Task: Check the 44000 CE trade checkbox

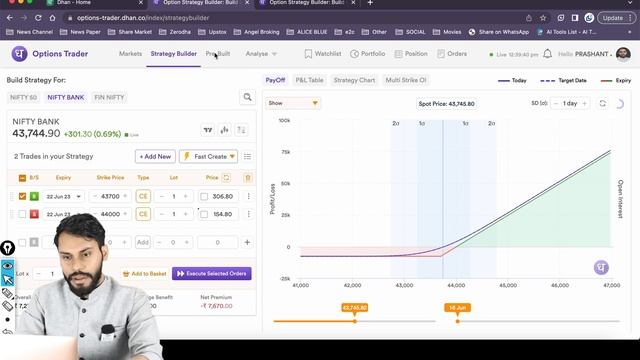Action: pos(22,214)
